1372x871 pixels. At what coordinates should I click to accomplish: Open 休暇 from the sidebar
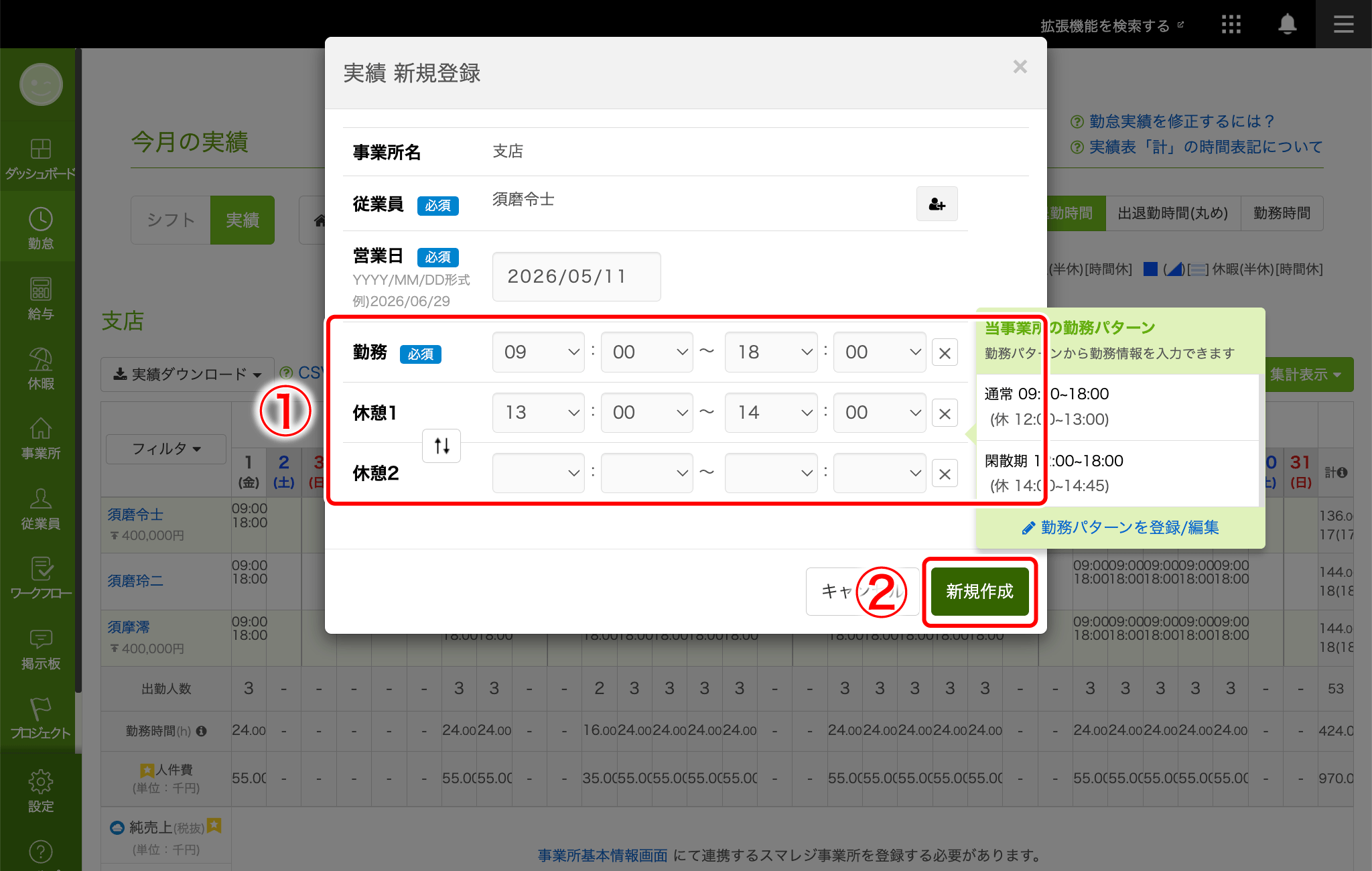[41, 368]
